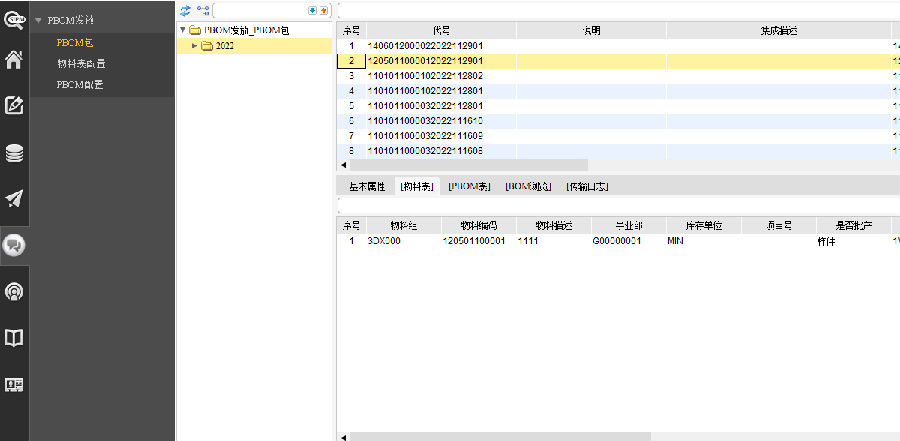
Task: Collapse the PBOM root folder in tree
Action: click(182, 30)
